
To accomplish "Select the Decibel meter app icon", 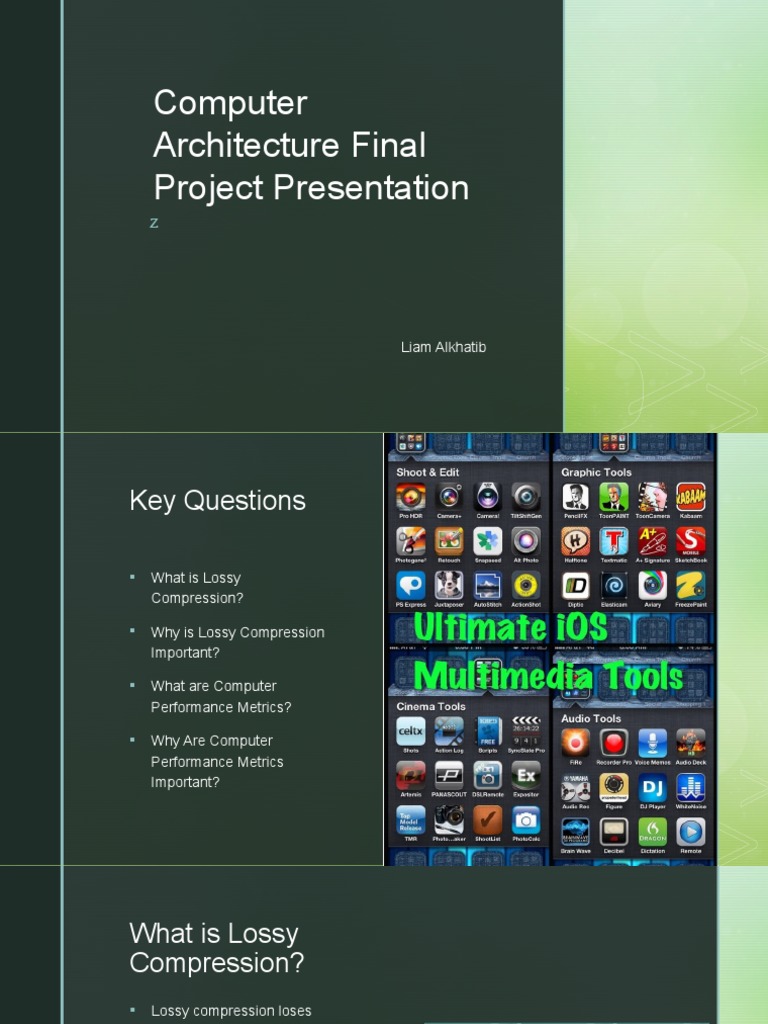I will tap(614, 831).
